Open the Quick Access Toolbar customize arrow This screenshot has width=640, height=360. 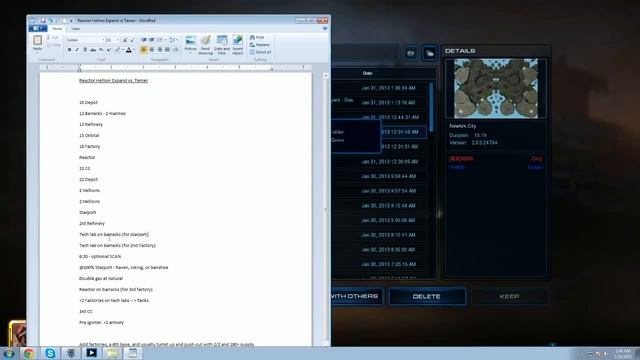click(71, 20)
